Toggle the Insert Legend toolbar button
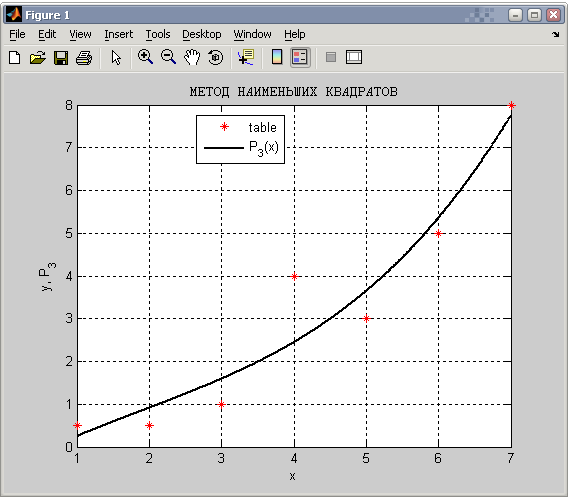 (300, 57)
